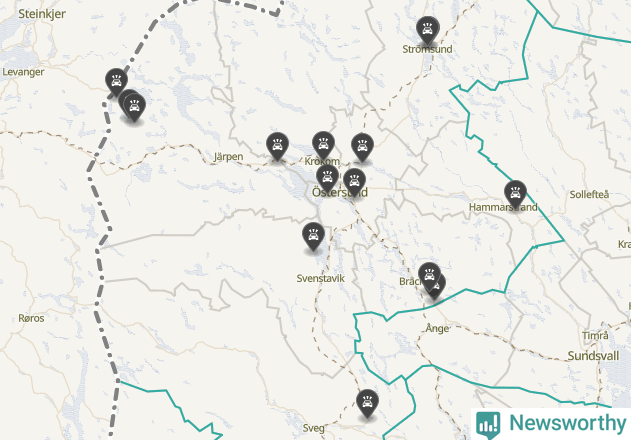Select the car marker north of Svenstavik
Viewport: 631px width, 440px height.
coord(313,235)
